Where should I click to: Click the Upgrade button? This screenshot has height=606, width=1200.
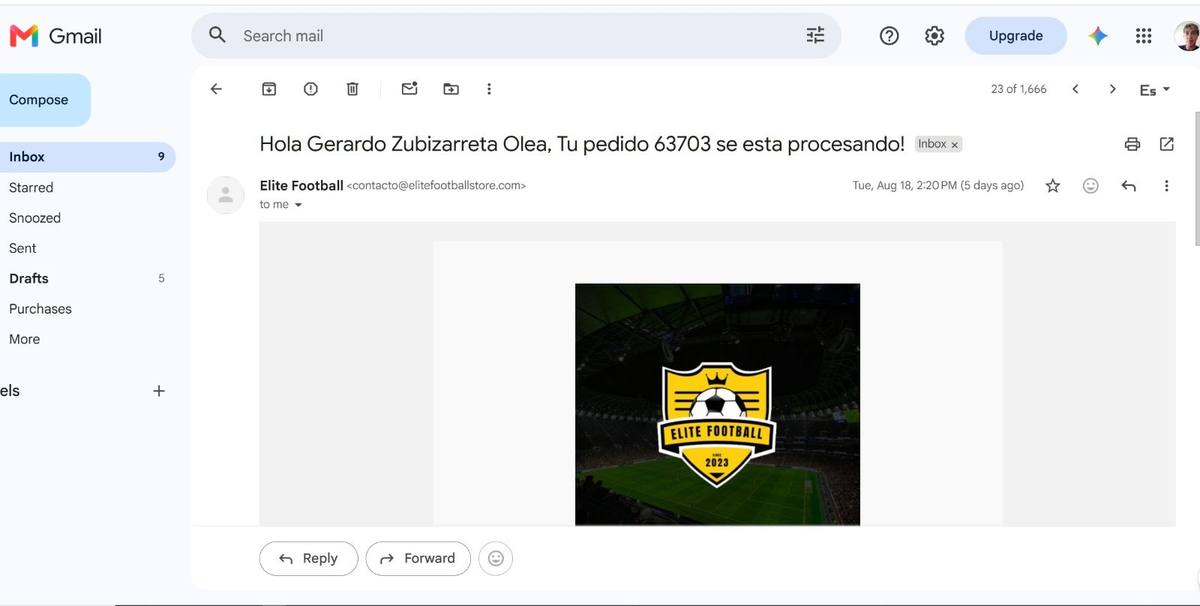pyautogui.click(x=1016, y=36)
